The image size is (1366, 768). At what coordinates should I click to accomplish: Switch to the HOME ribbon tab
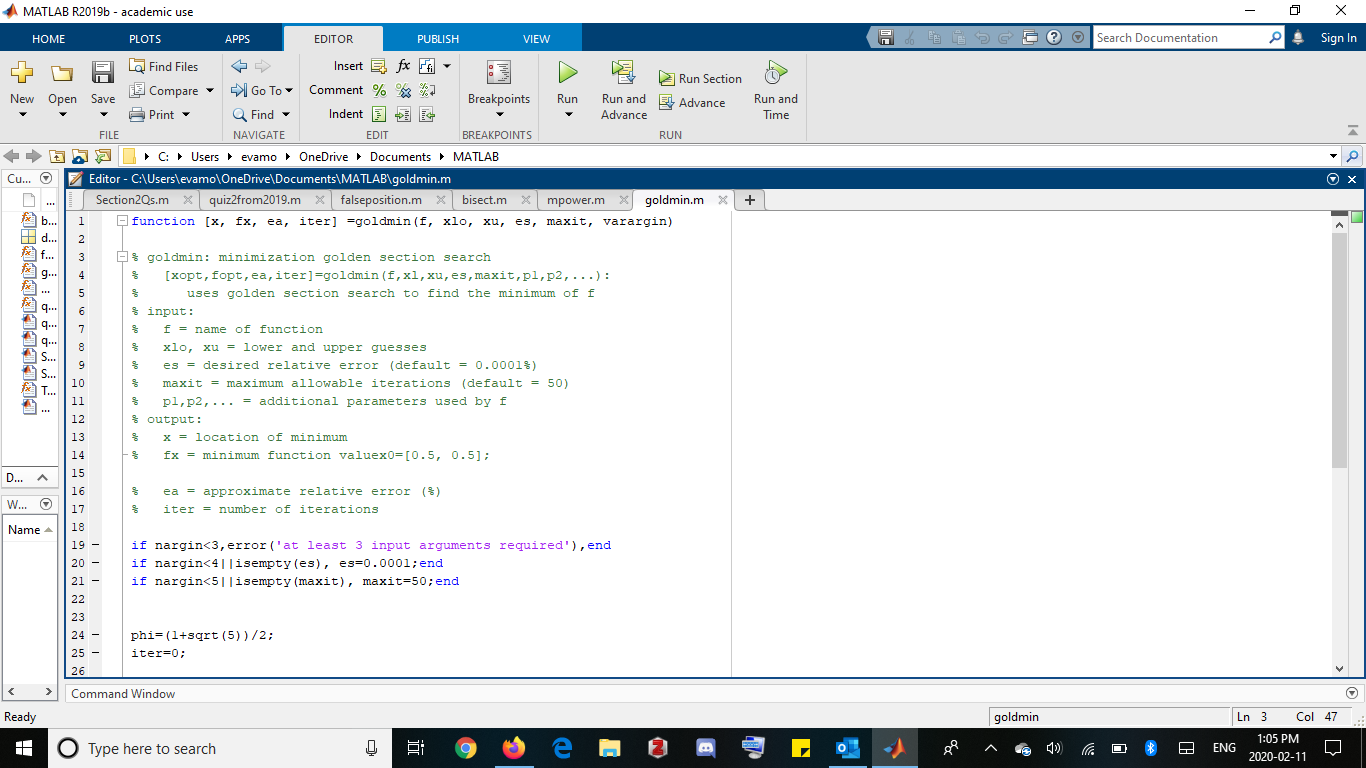click(x=48, y=39)
